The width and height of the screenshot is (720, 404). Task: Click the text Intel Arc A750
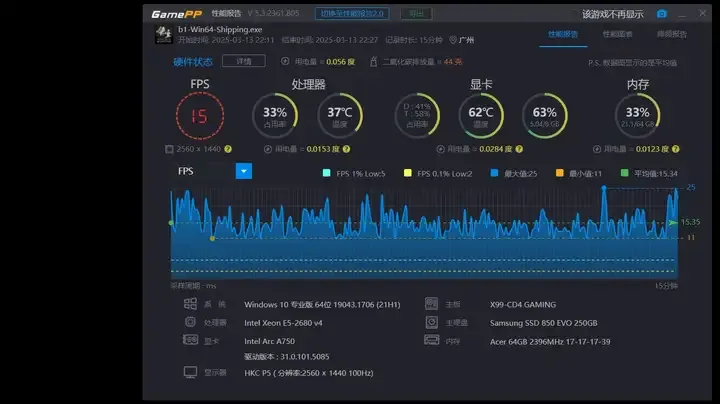[270, 341]
